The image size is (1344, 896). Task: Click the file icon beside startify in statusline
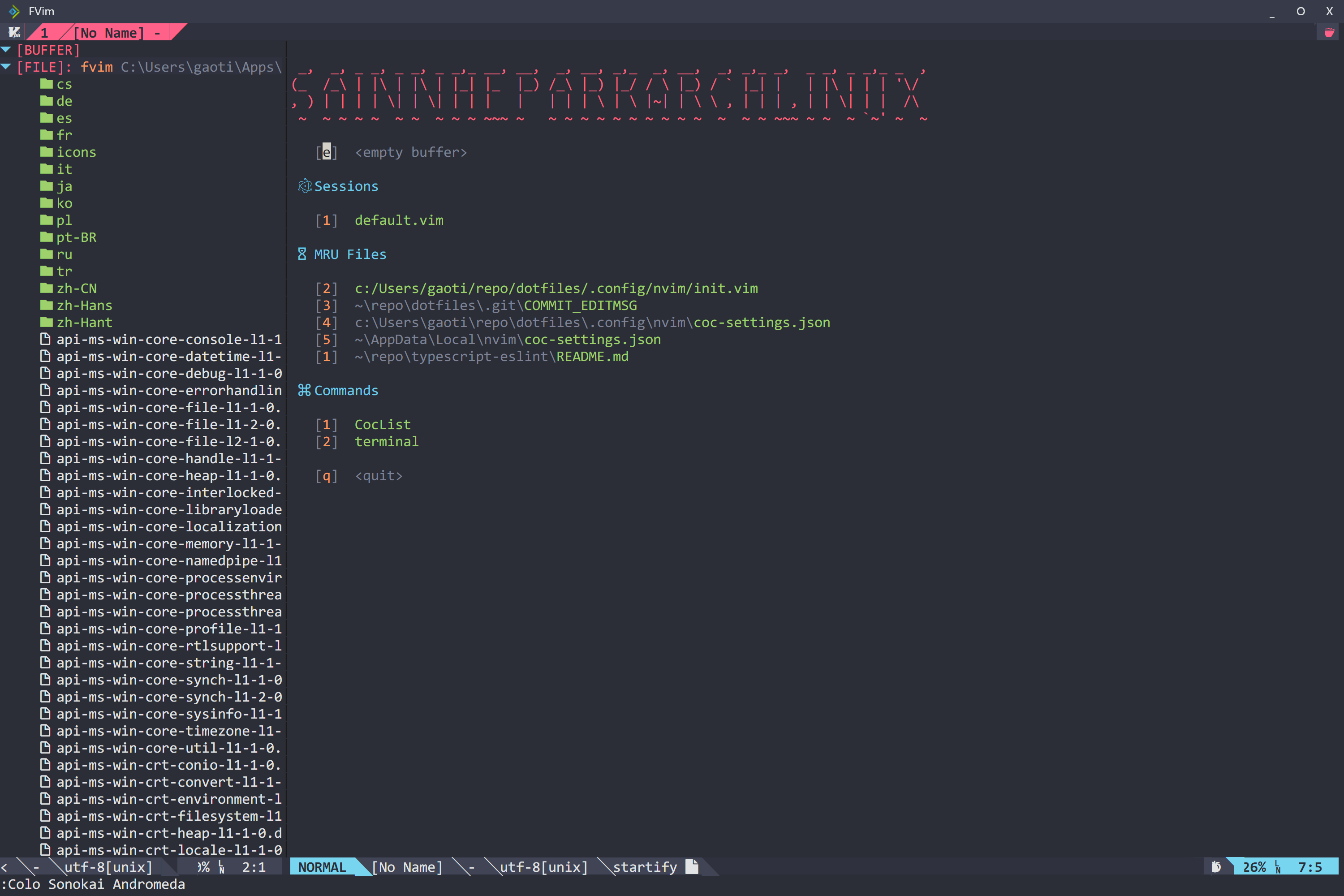692,867
